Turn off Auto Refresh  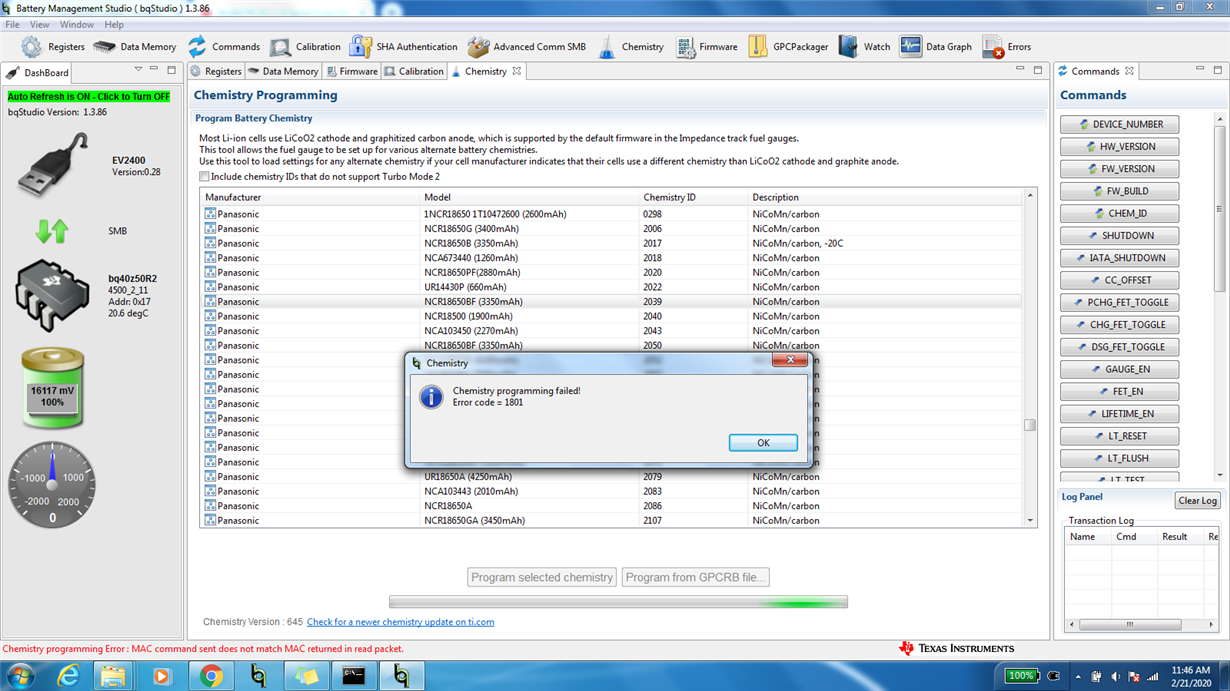click(89, 97)
